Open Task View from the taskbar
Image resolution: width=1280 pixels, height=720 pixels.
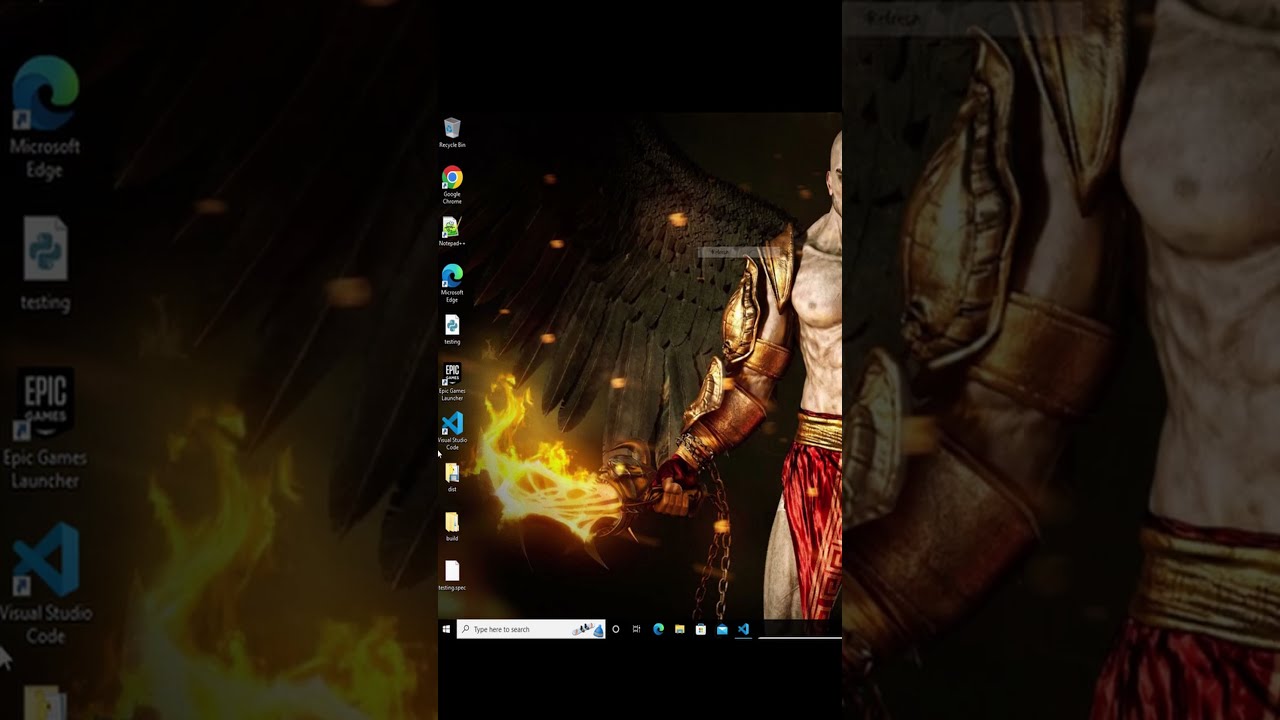[636, 629]
